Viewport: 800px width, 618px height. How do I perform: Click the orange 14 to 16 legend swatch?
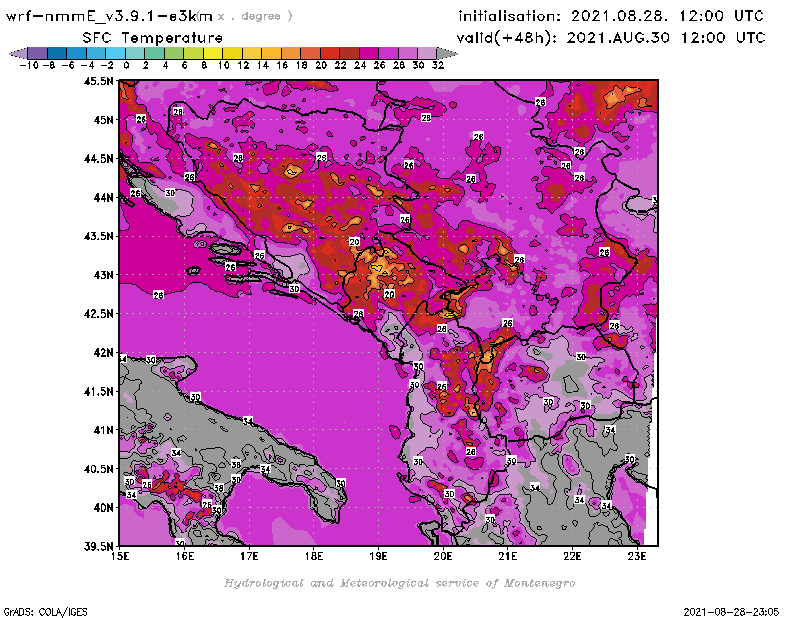271,54
